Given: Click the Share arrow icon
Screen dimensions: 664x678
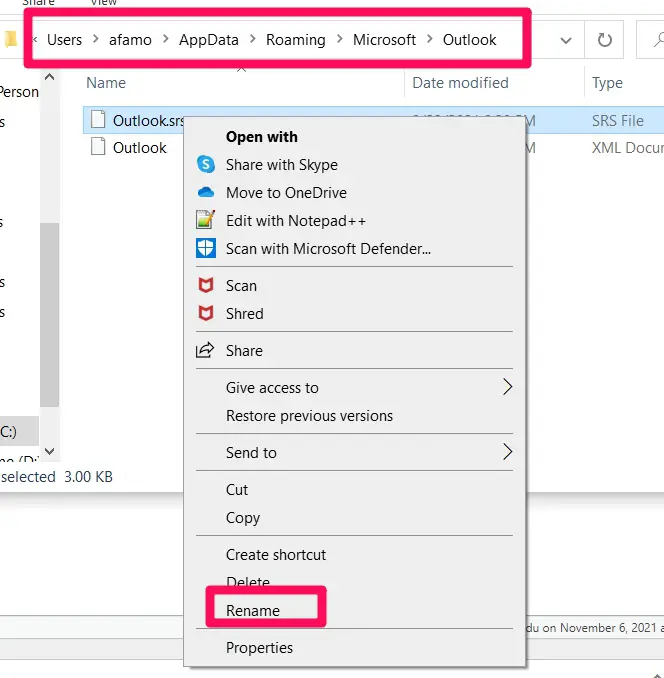Looking at the screenshot, I should [205, 350].
